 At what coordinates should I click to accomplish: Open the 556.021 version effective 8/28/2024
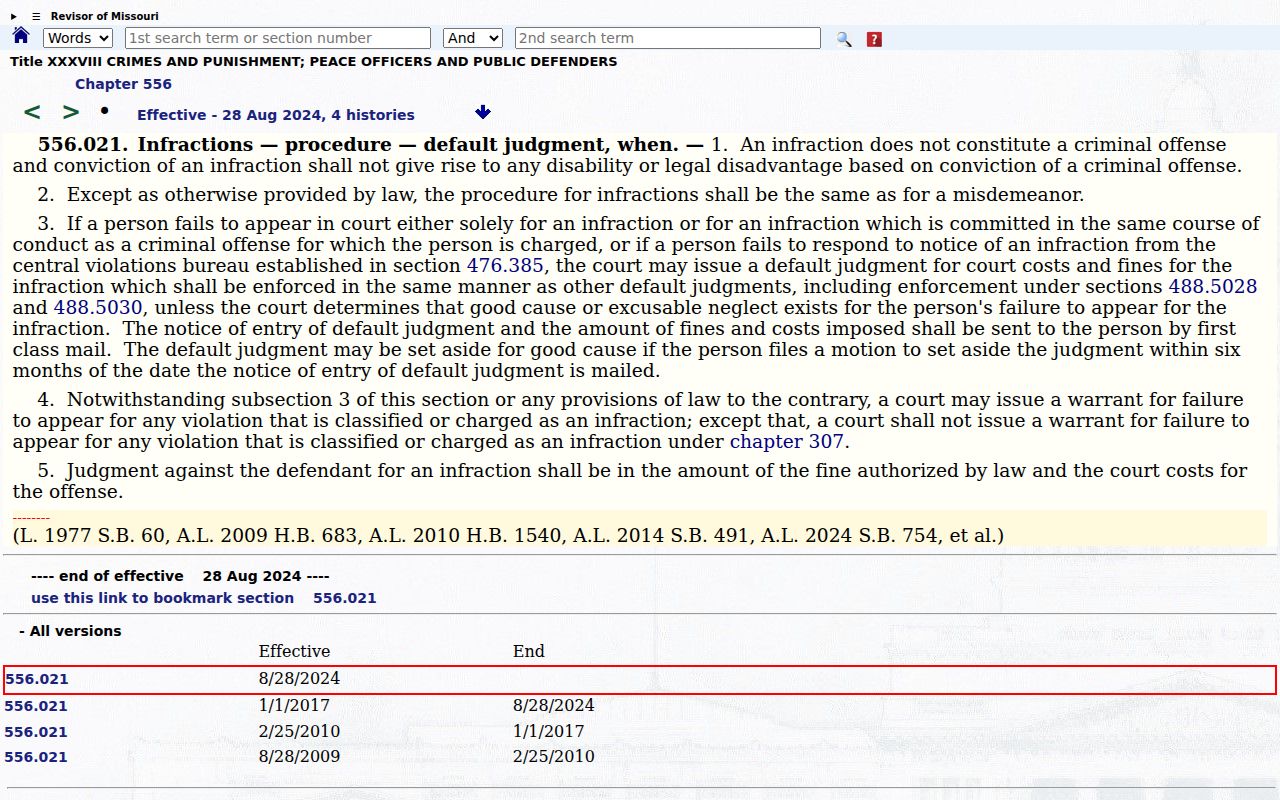[x=37, y=679]
